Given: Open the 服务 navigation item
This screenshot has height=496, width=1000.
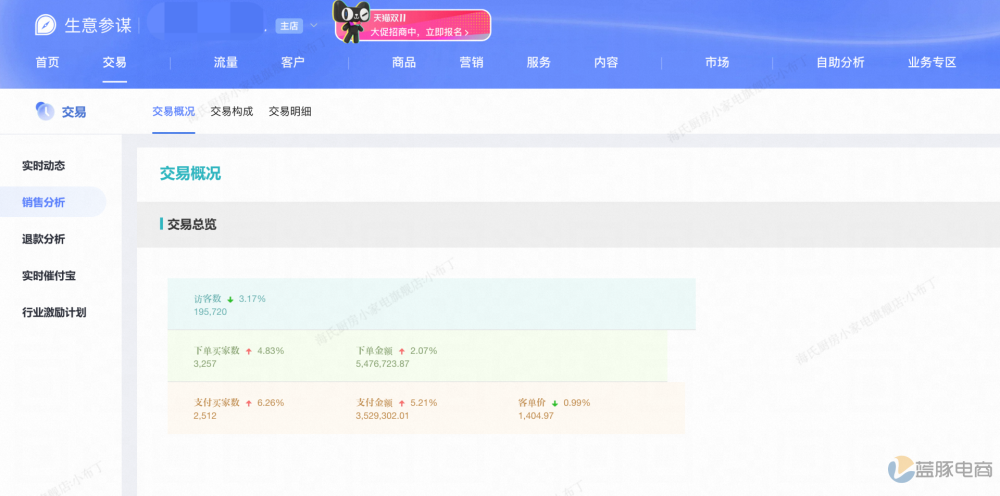Looking at the screenshot, I should (x=538, y=62).
